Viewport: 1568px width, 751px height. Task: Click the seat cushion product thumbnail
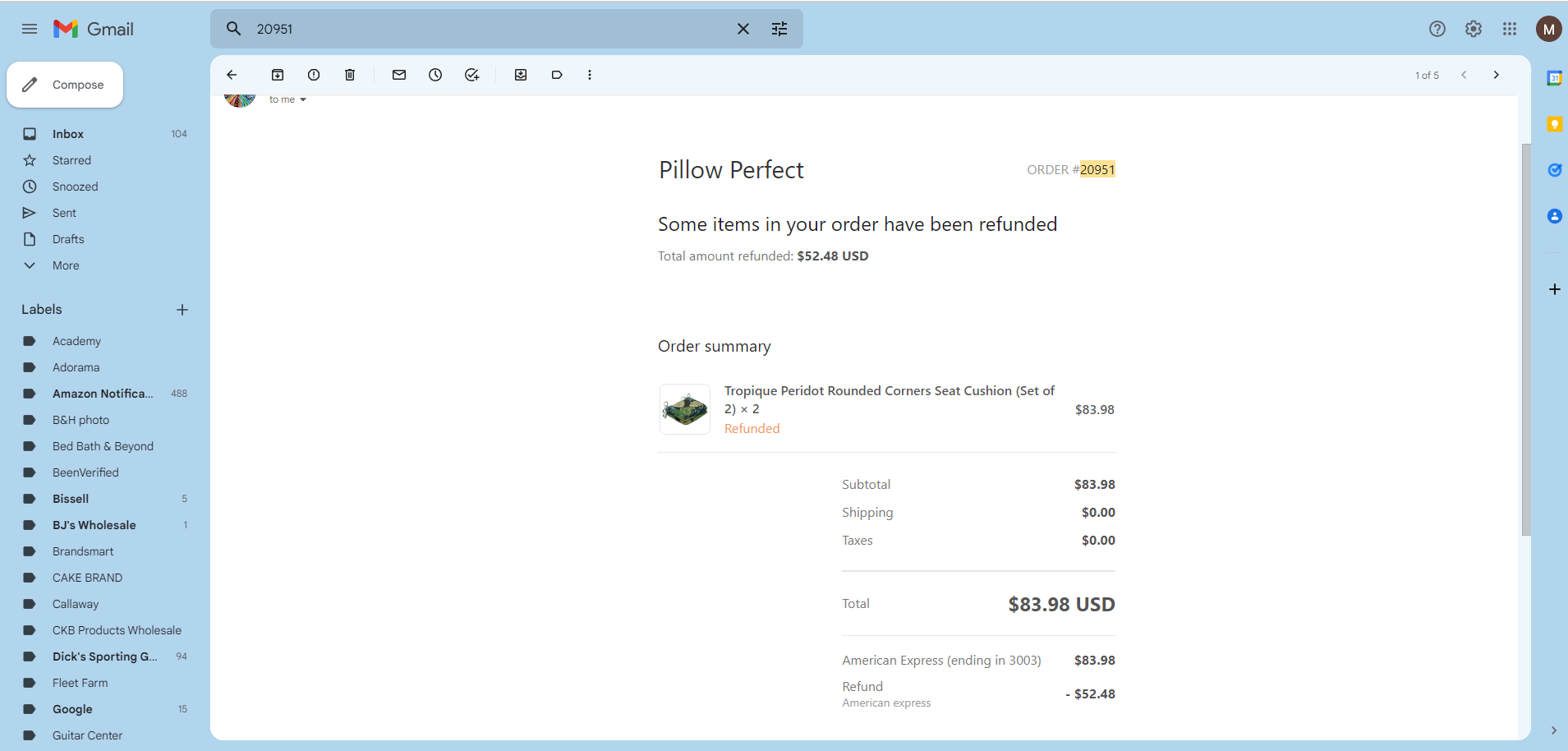[x=685, y=409]
